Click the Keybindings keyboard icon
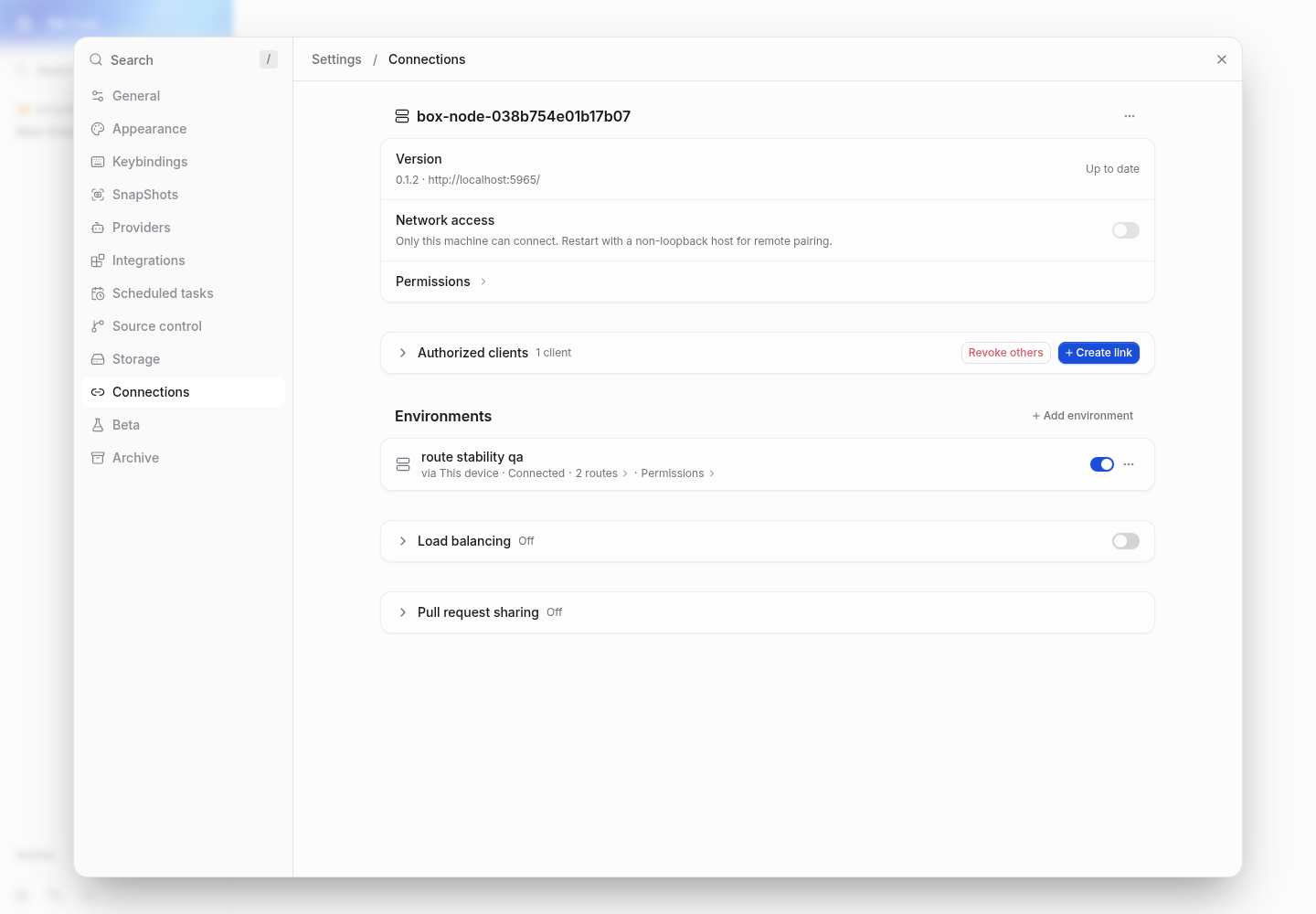The image size is (1316, 914). click(x=98, y=162)
